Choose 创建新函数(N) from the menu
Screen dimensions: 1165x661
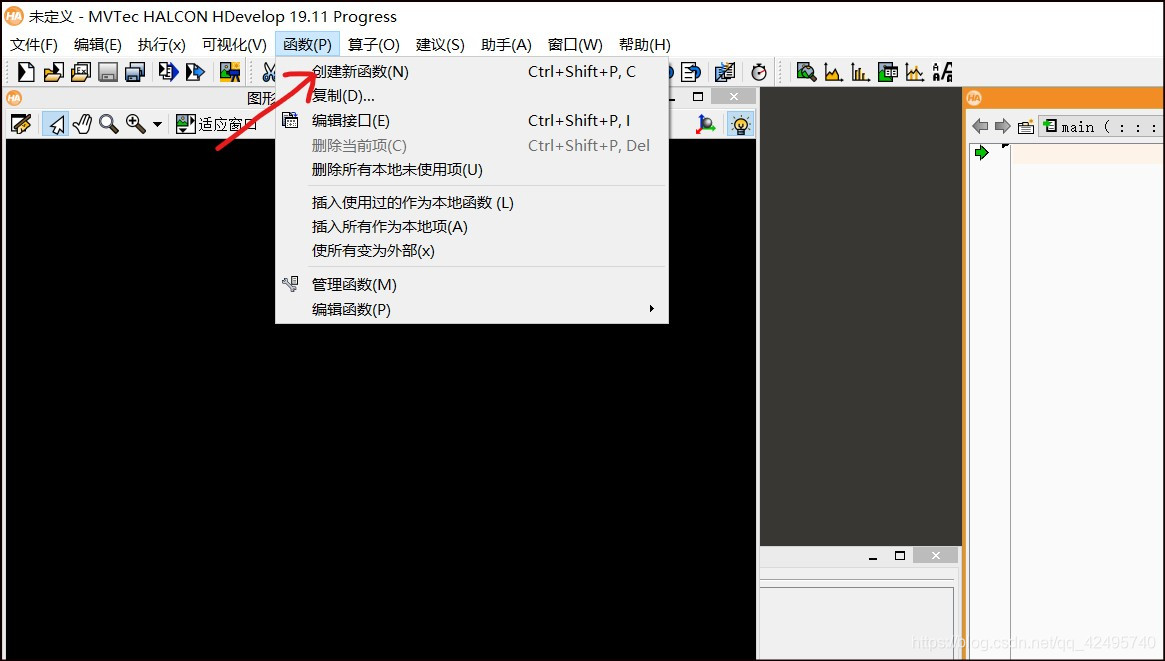(472, 71)
